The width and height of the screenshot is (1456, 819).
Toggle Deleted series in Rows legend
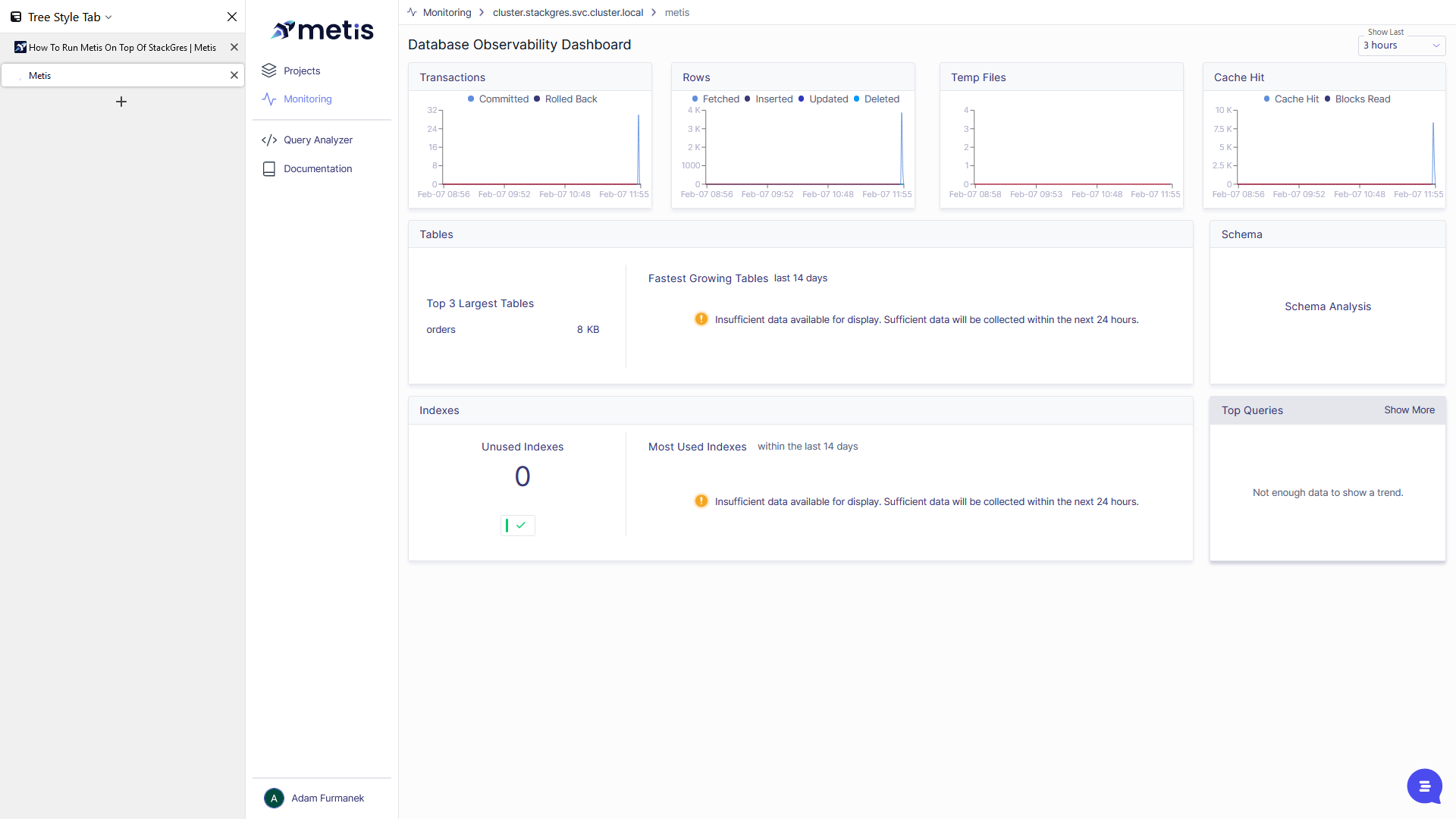pyautogui.click(x=877, y=99)
